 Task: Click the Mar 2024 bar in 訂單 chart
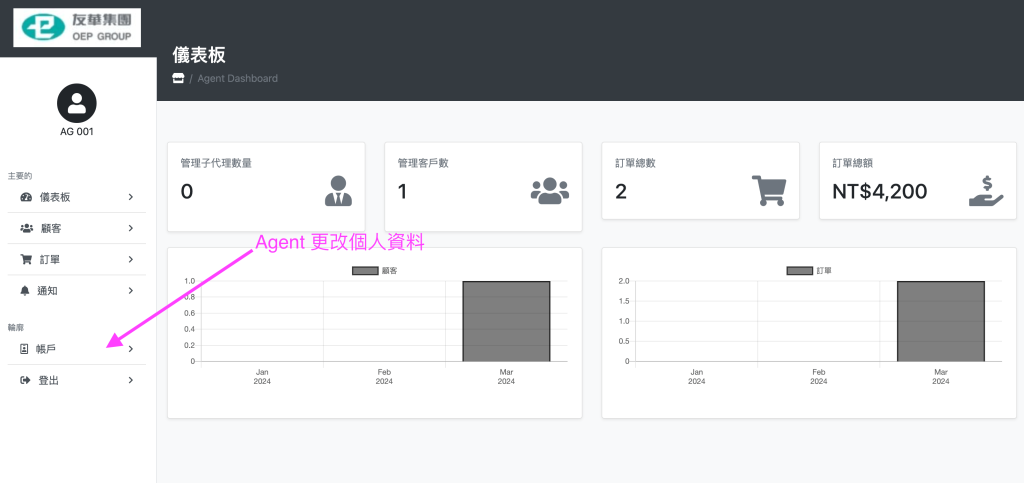pos(940,321)
